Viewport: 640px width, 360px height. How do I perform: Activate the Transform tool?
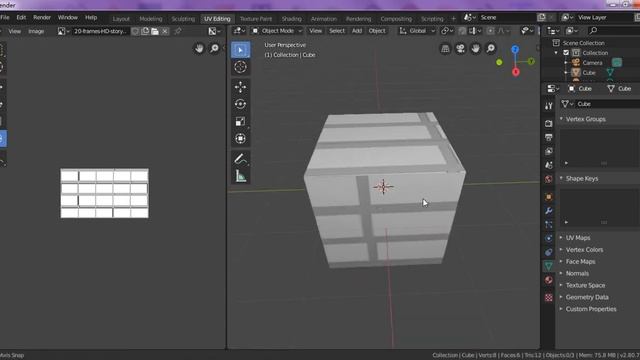pyautogui.click(x=240, y=138)
